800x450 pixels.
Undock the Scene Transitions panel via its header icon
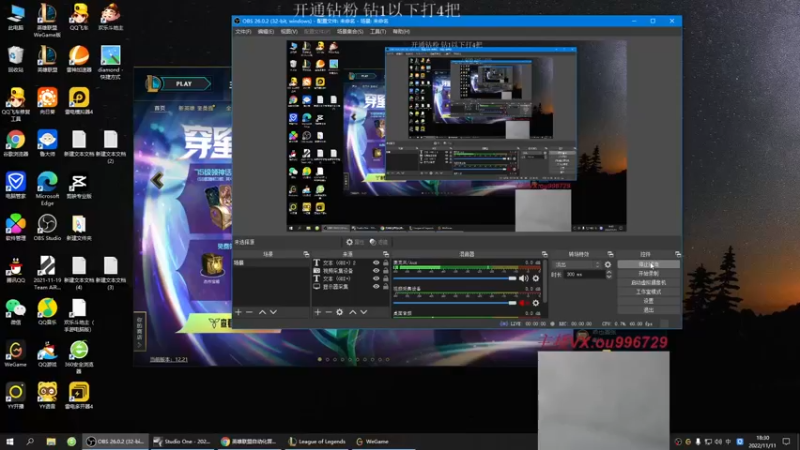tap(610, 254)
